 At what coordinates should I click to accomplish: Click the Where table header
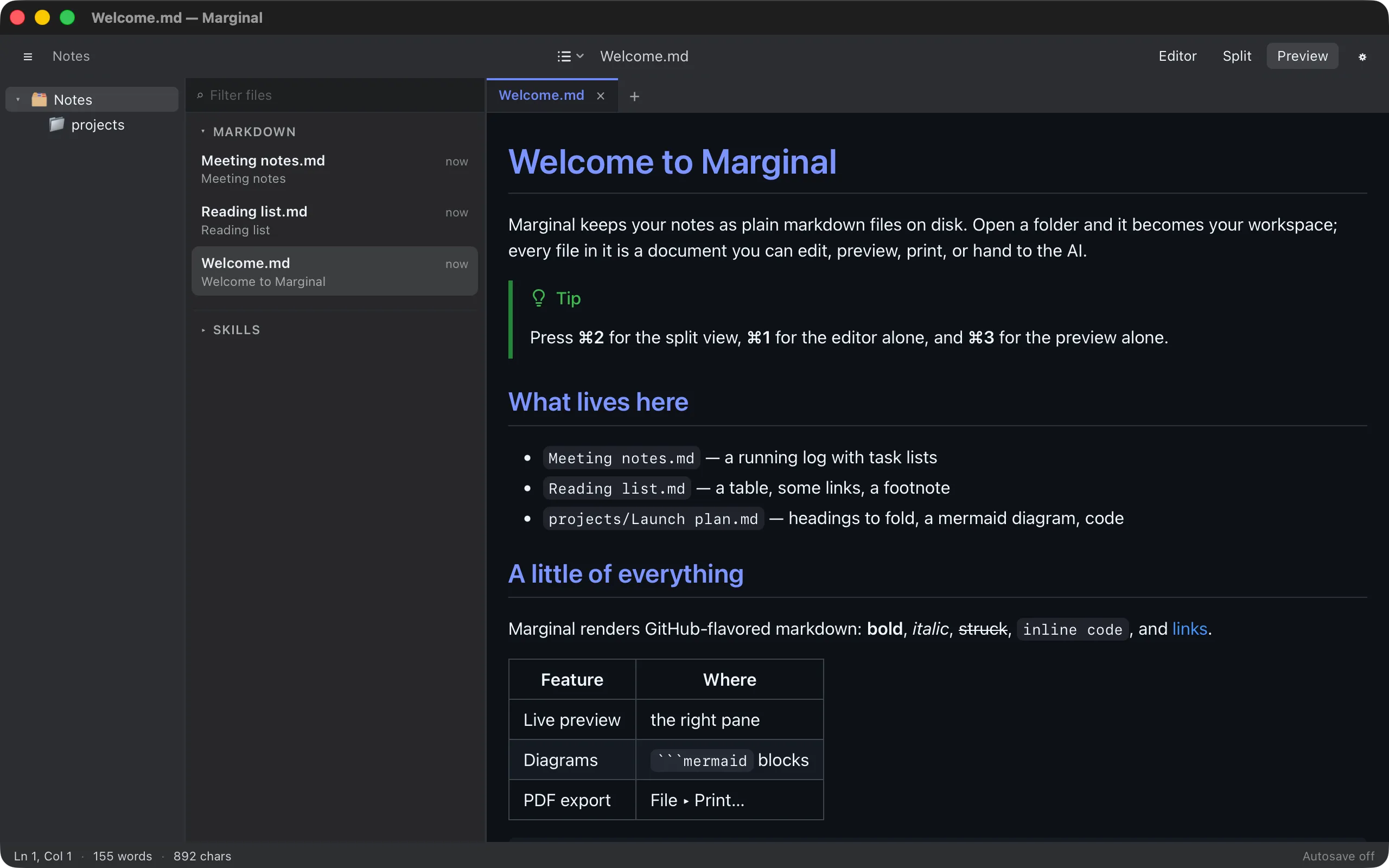(730, 679)
